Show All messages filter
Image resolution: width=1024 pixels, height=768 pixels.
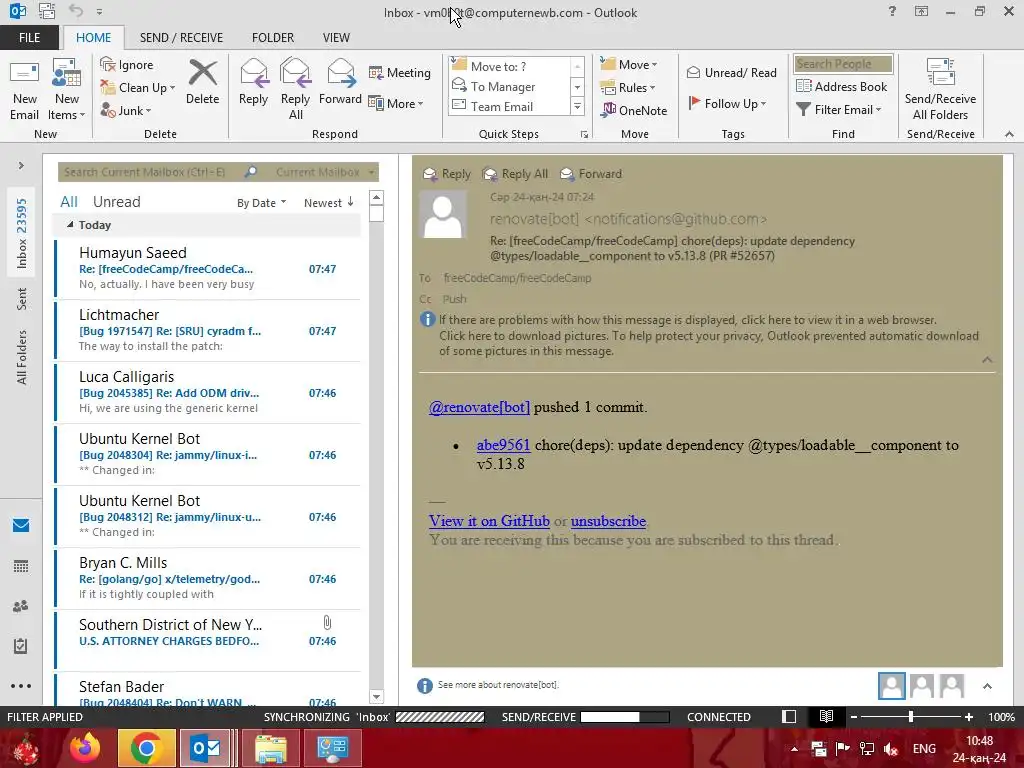(x=69, y=202)
